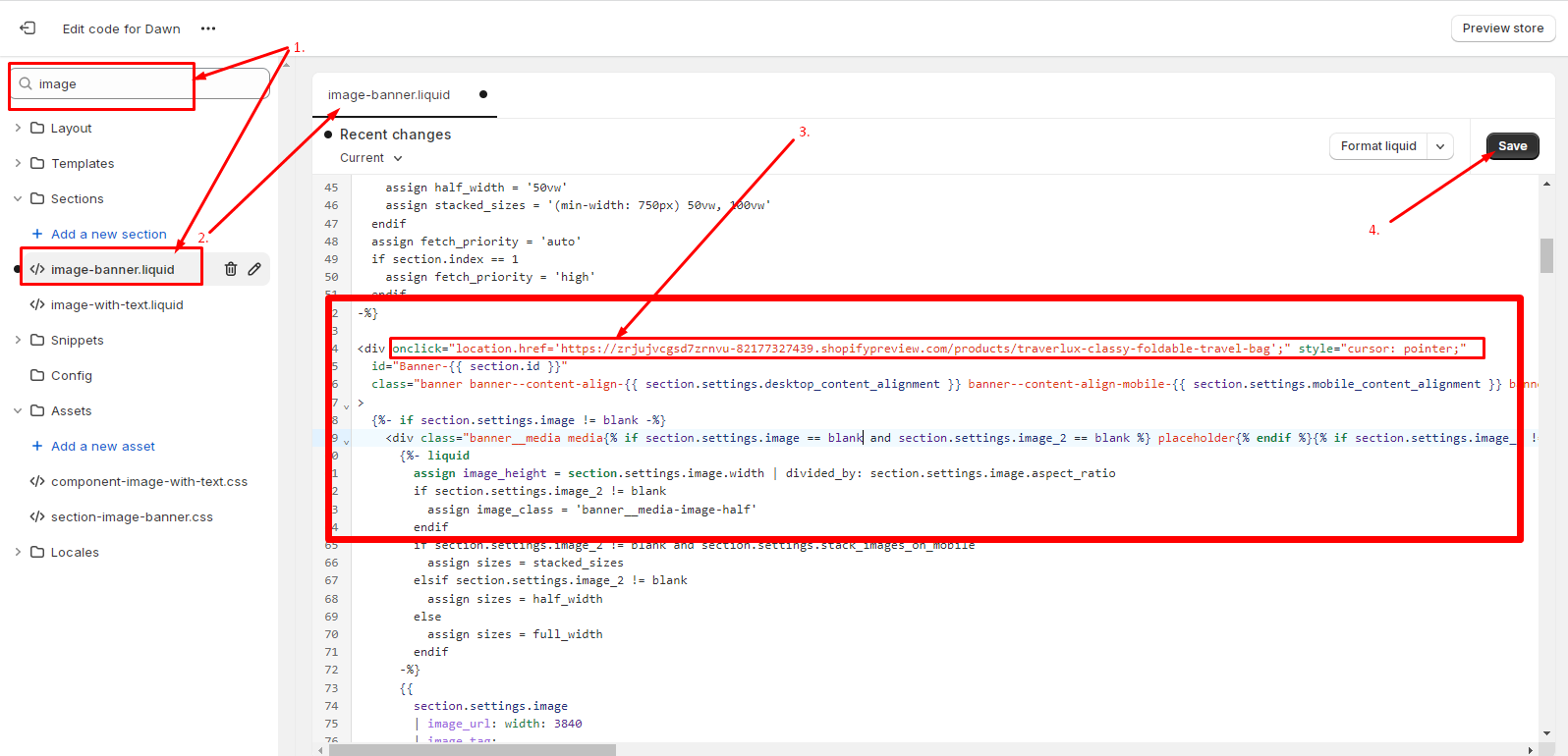Click plus icon beside Add a new asset
The image size is (1568, 756).
point(37,447)
